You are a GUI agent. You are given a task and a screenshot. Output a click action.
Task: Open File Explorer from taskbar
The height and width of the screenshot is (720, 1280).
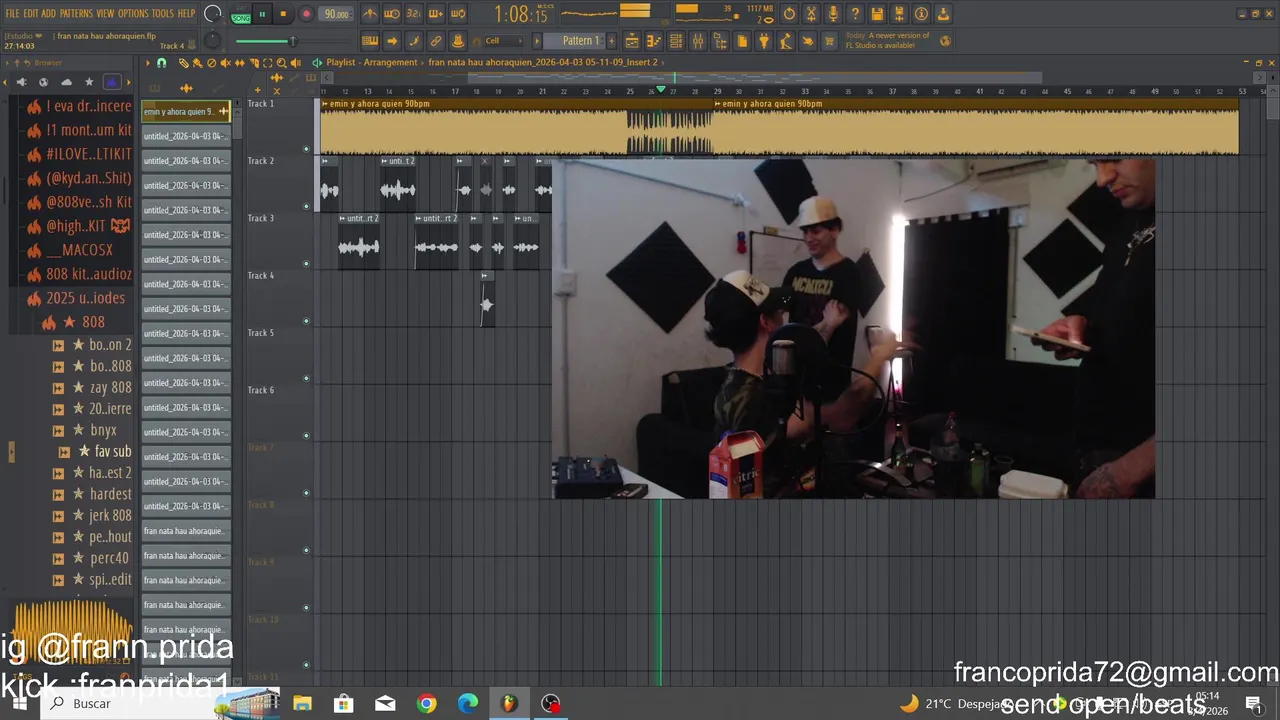tap(302, 704)
